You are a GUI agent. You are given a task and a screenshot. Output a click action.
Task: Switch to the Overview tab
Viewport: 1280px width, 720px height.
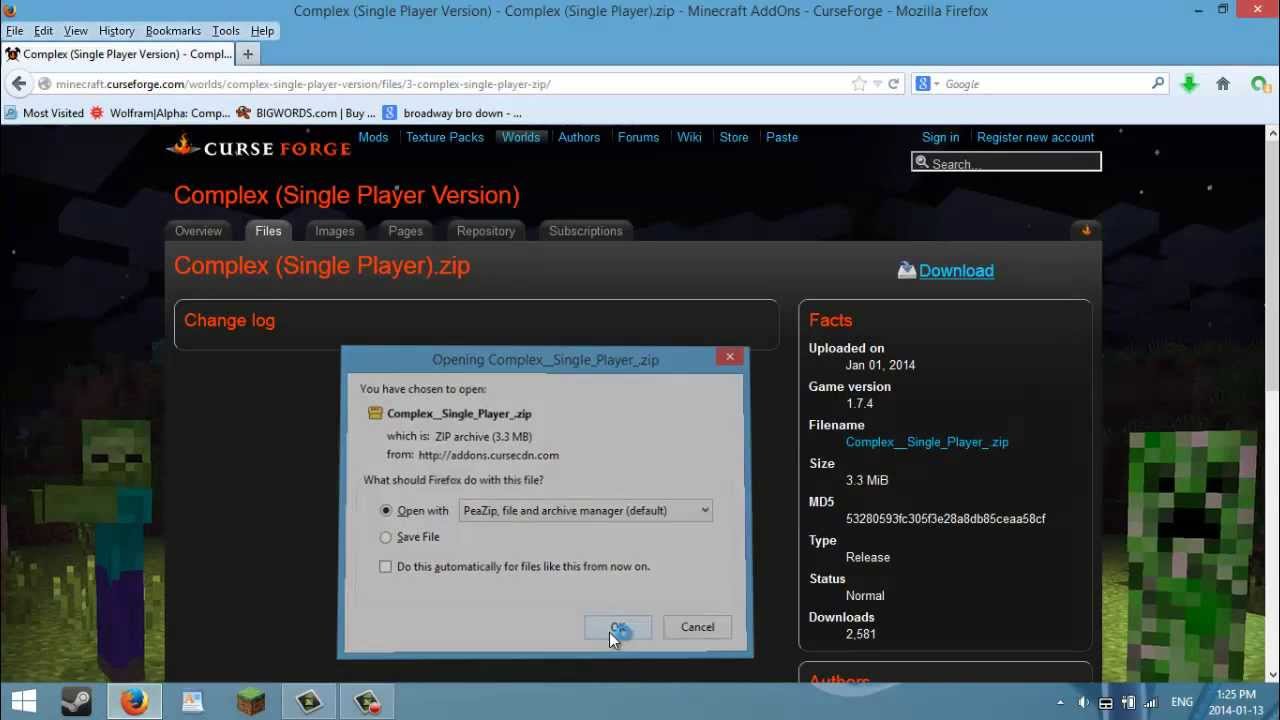click(x=198, y=231)
